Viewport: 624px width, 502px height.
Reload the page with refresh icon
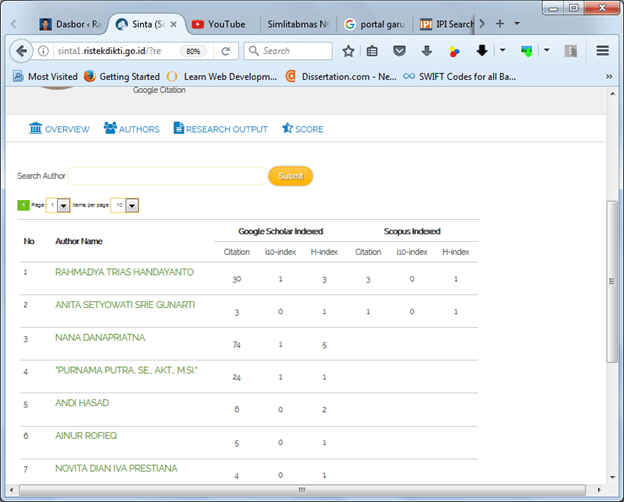click(226, 51)
